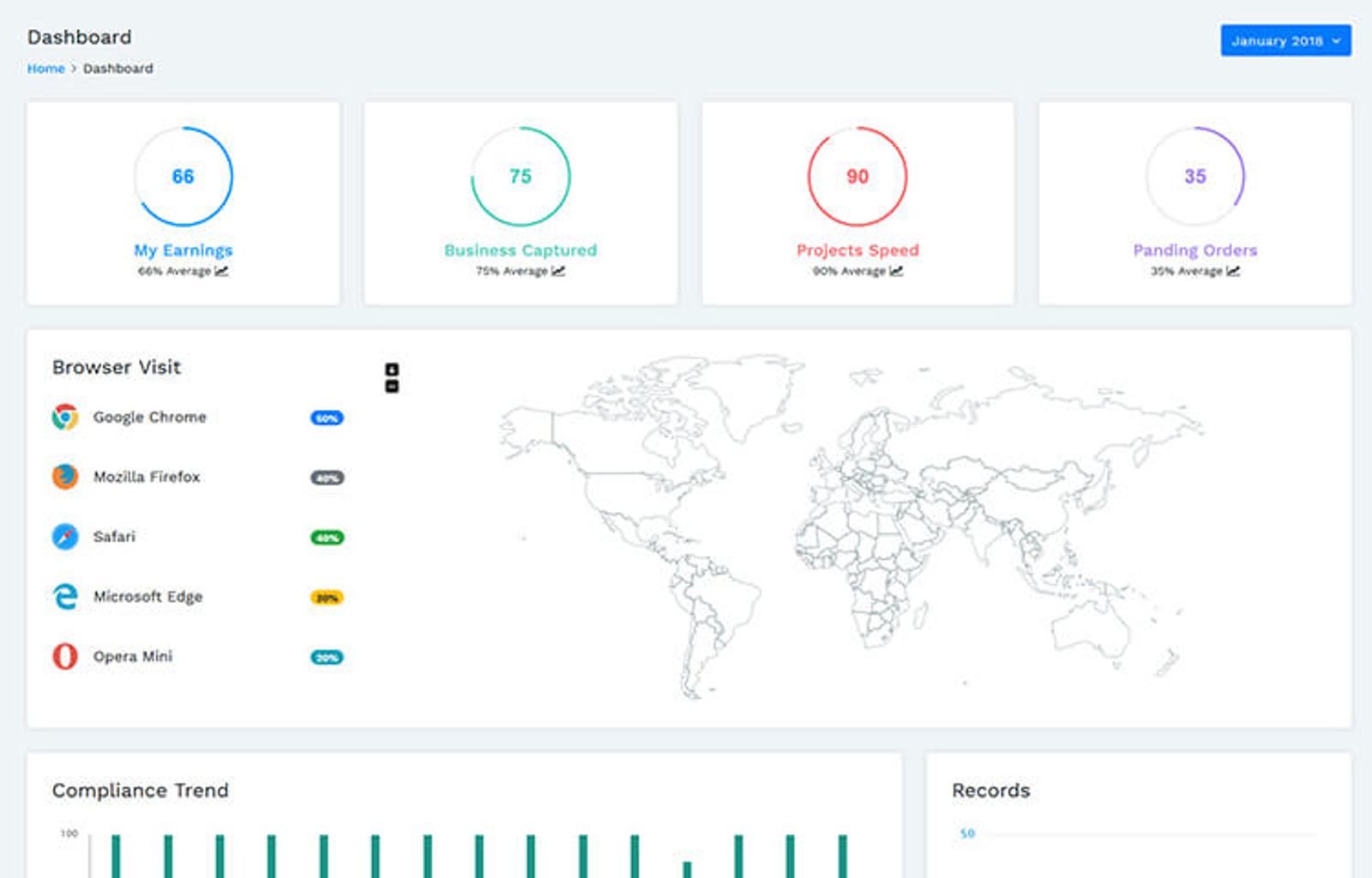Click the 75 business captured progress circle

coord(521,177)
